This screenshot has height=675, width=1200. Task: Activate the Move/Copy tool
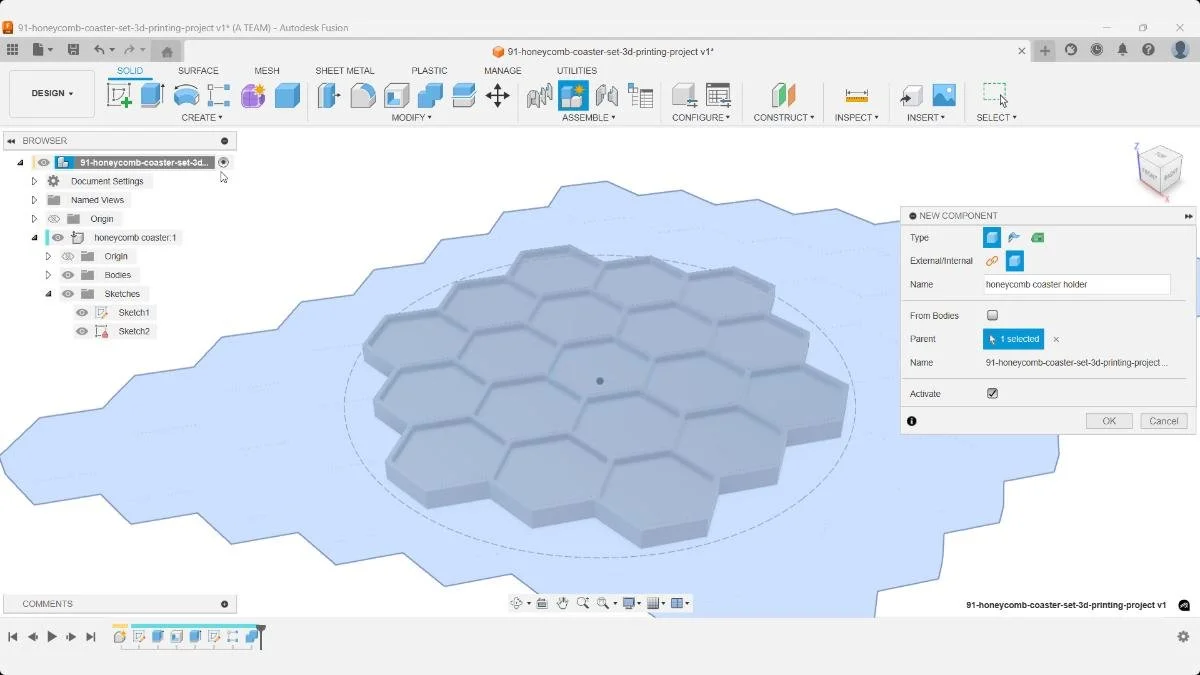(499, 94)
